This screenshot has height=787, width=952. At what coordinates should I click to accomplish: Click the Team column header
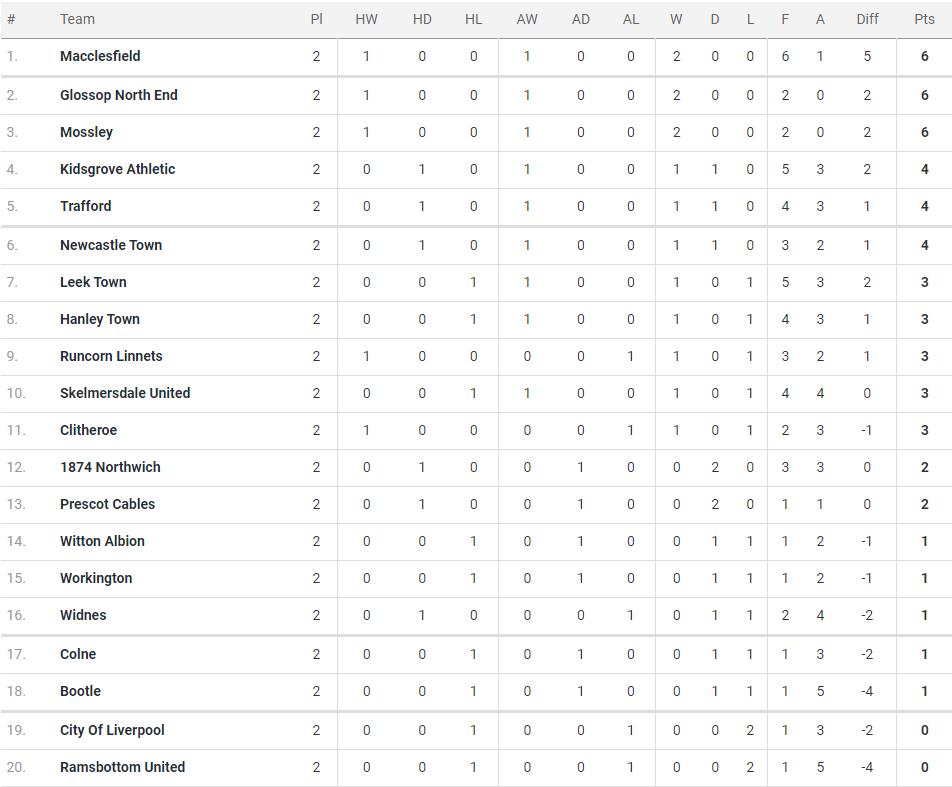click(77, 19)
